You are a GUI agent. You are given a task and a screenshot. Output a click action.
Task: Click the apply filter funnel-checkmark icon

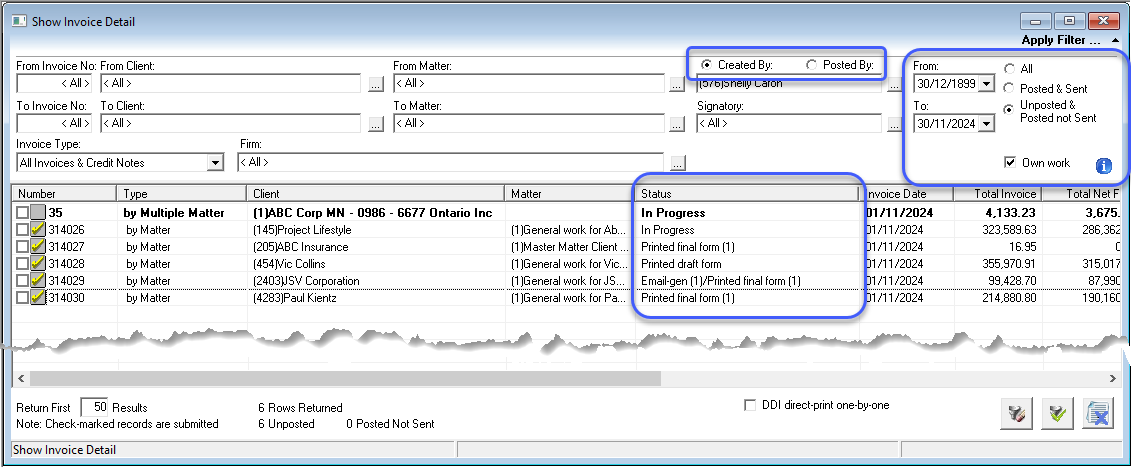point(1057,413)
